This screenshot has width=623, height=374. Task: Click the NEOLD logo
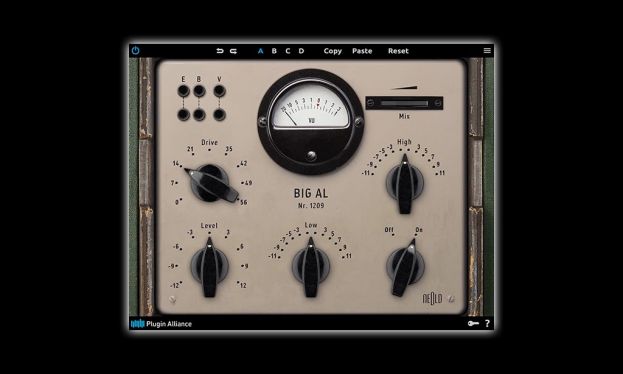click(432, 298)
